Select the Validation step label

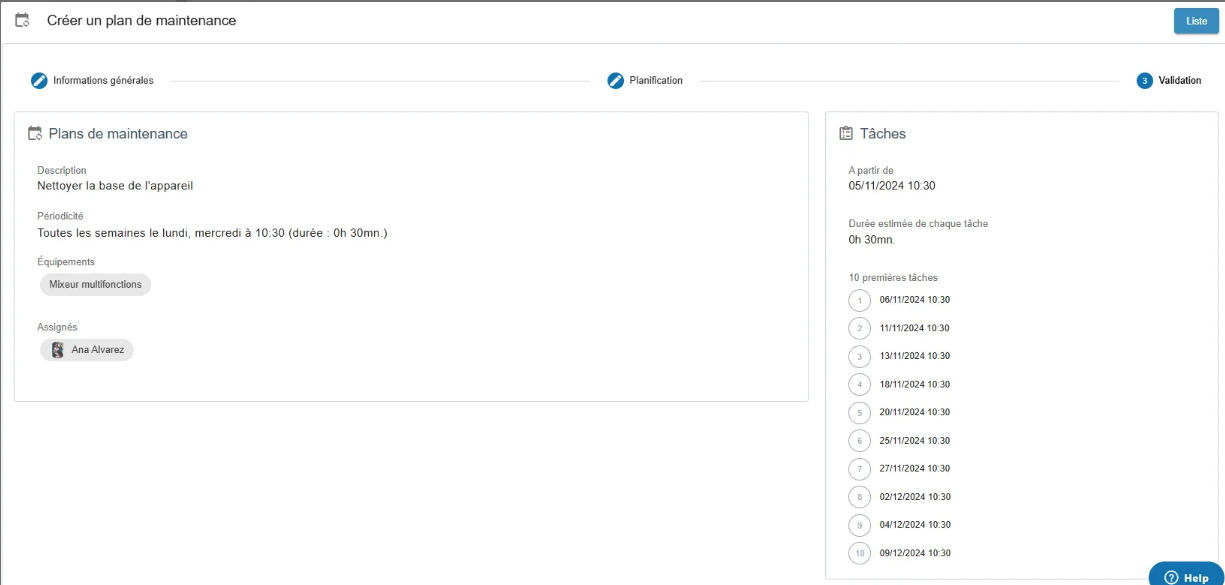click(1179, 81)
